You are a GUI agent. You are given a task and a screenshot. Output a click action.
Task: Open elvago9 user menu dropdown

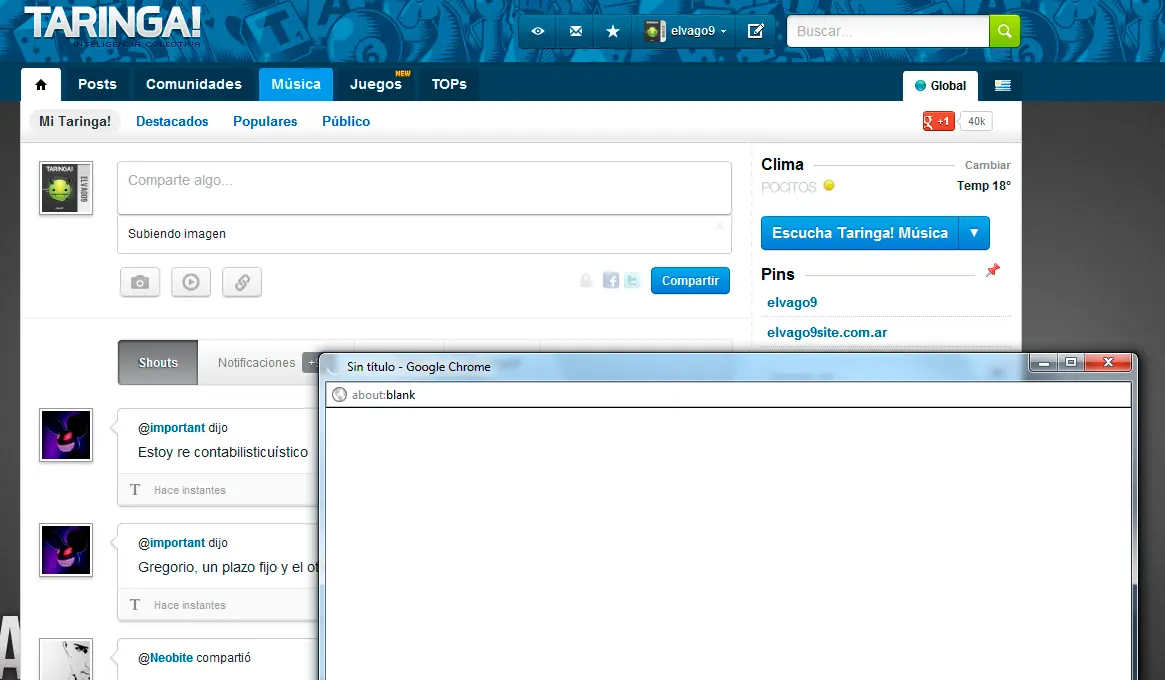(685, 31)
